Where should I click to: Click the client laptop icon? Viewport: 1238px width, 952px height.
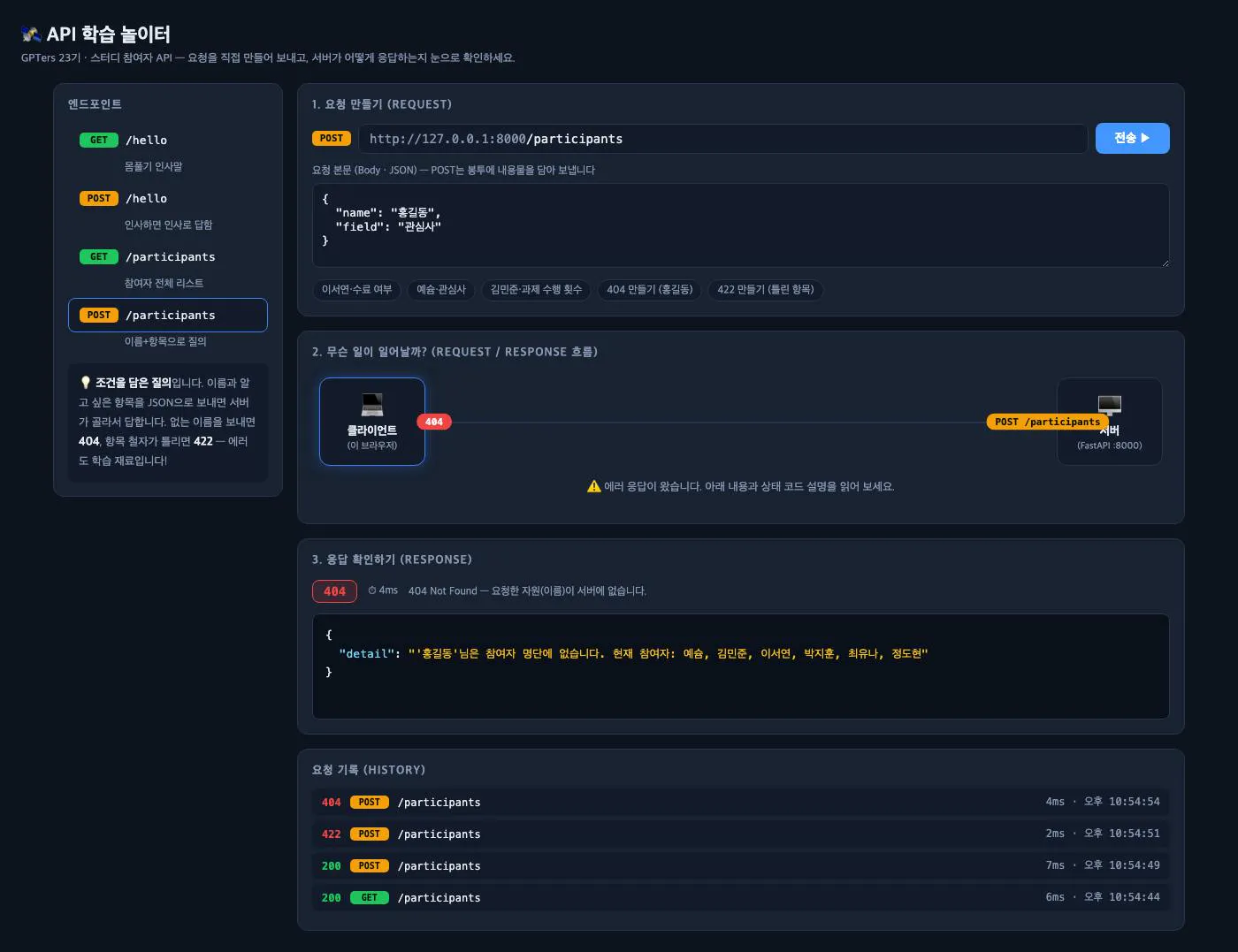[x=372, y=405]
